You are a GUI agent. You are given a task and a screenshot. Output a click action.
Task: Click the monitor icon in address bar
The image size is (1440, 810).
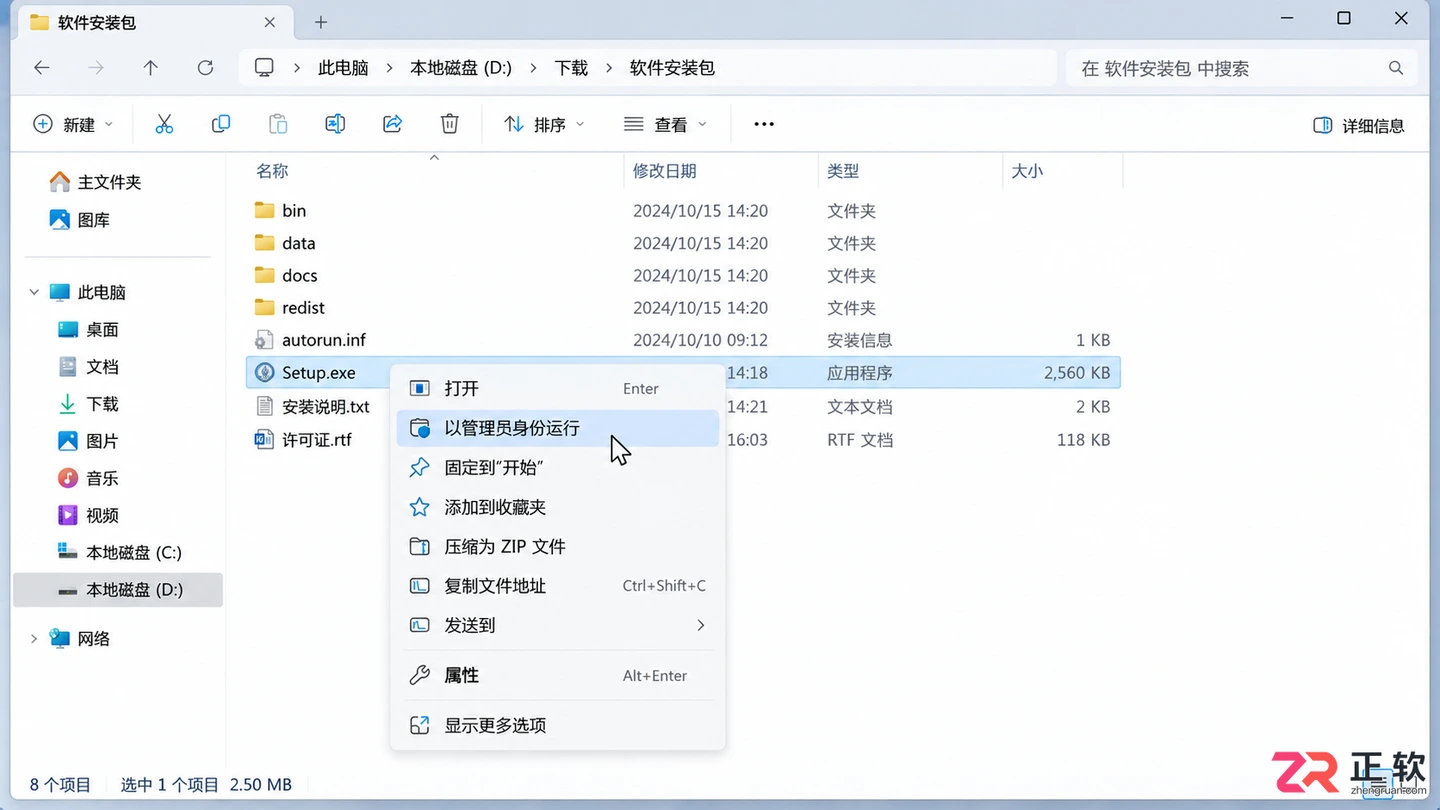(x=264, y=68)
